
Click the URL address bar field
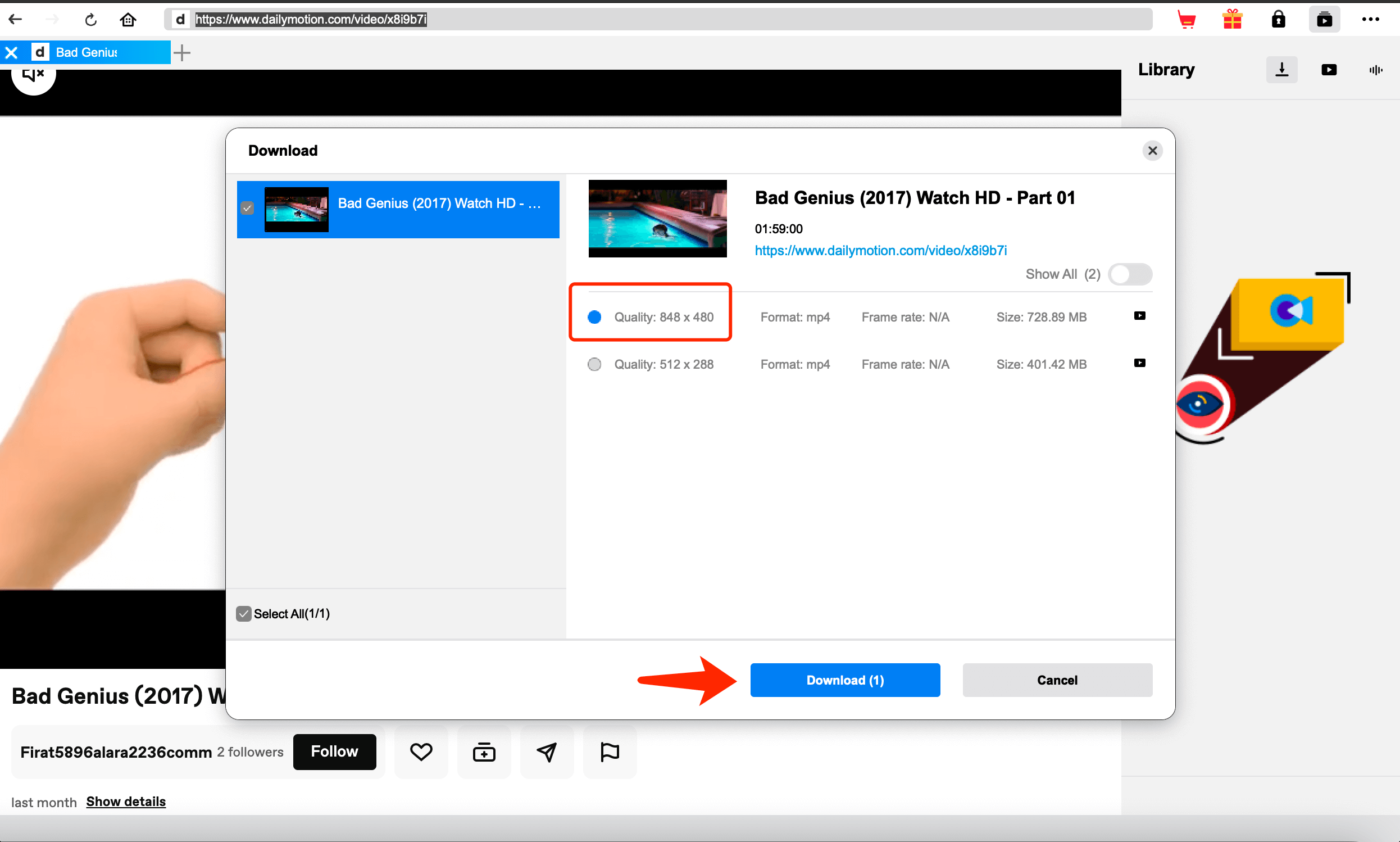click(x=658, y=20)
